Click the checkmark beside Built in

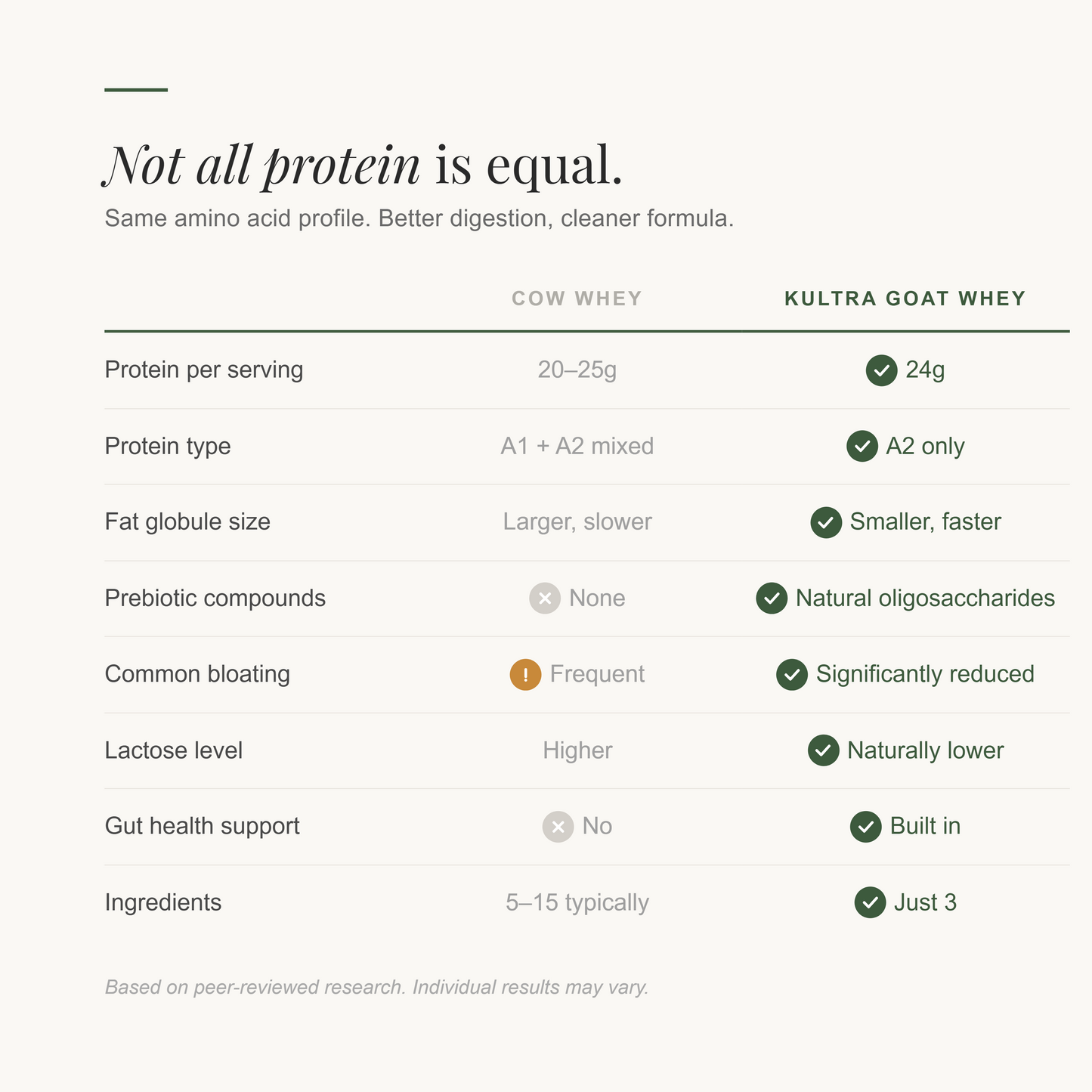coord(866,827)
